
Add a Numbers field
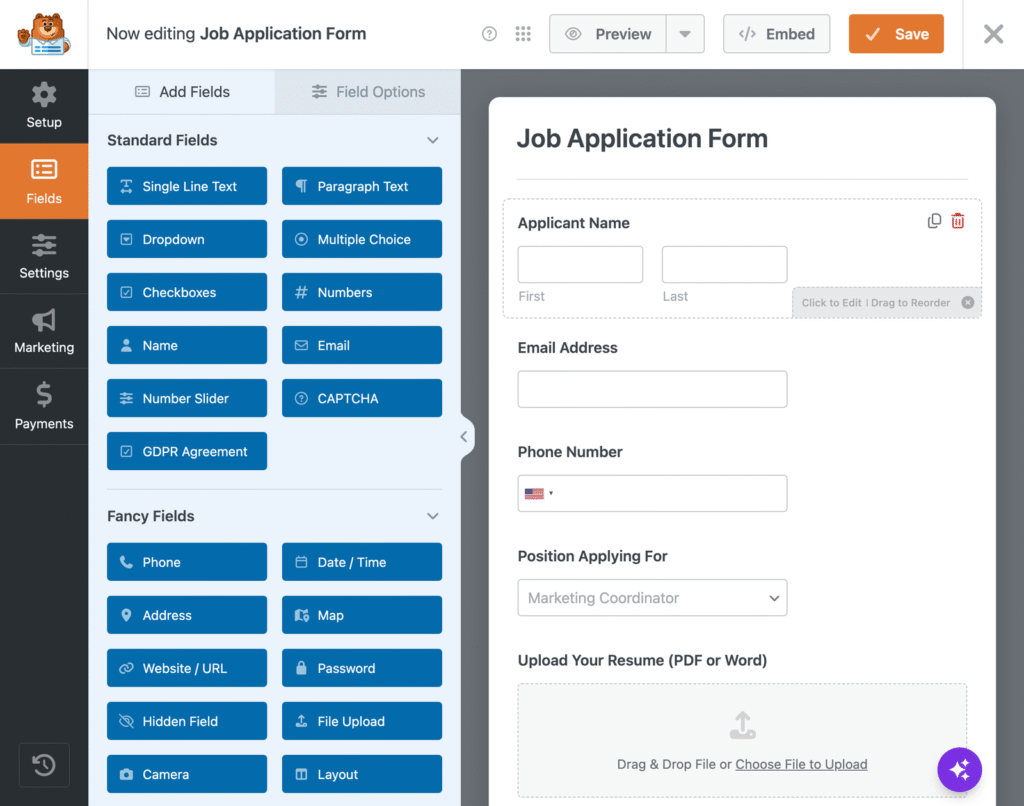click(x=362, y=292)
